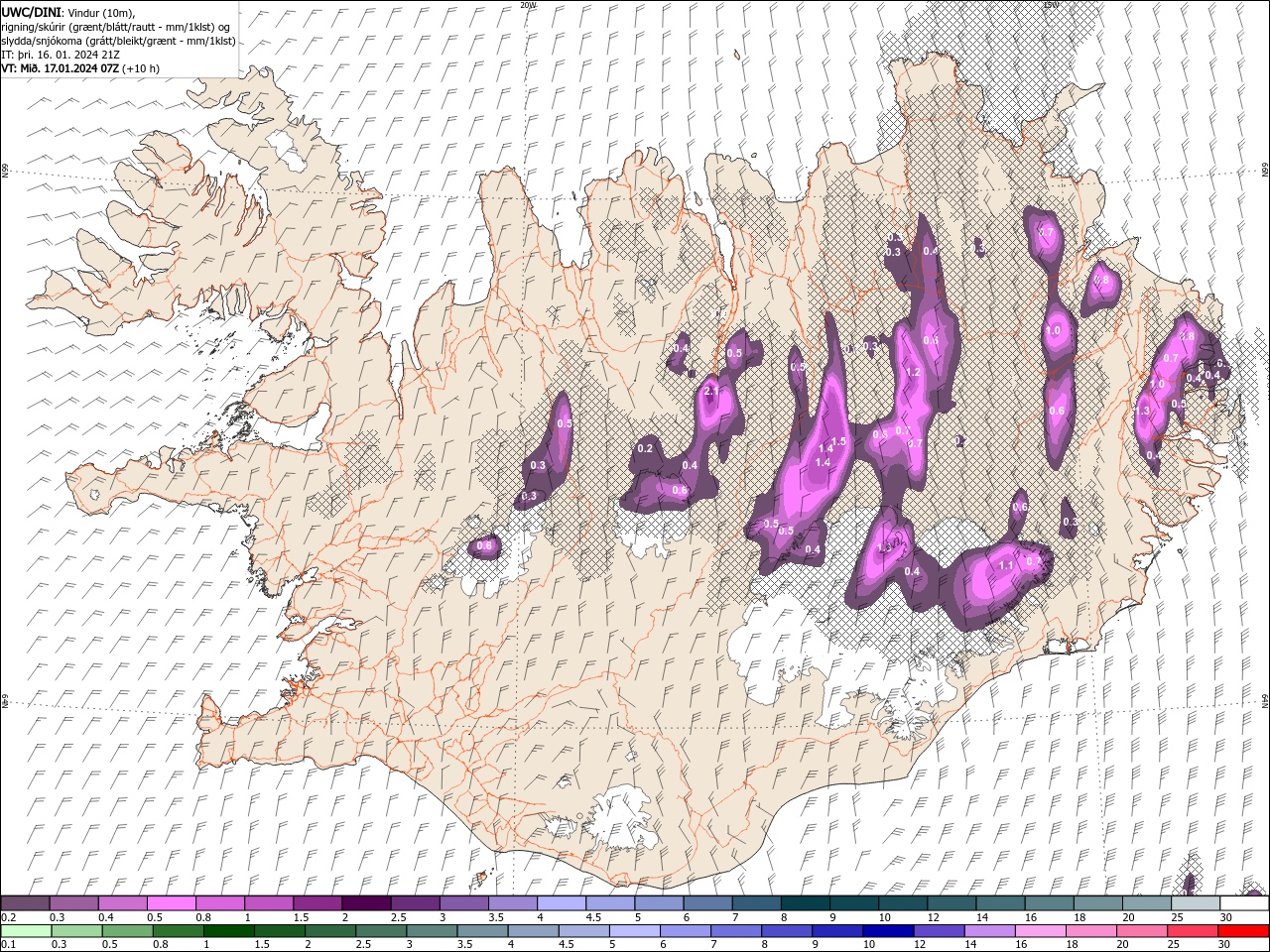Select upper legend swatch starting at 3.5
The width and height of the screenshot is (1270, 952).
click(x=512, y=903)
